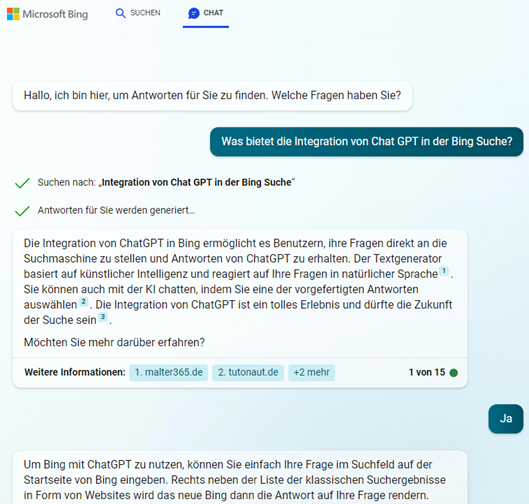Image resolution: width=529 pixels, height=504 pixels.
Task: Click citation footnote 3 after 'Suche sein'
Action: (103, 317)
